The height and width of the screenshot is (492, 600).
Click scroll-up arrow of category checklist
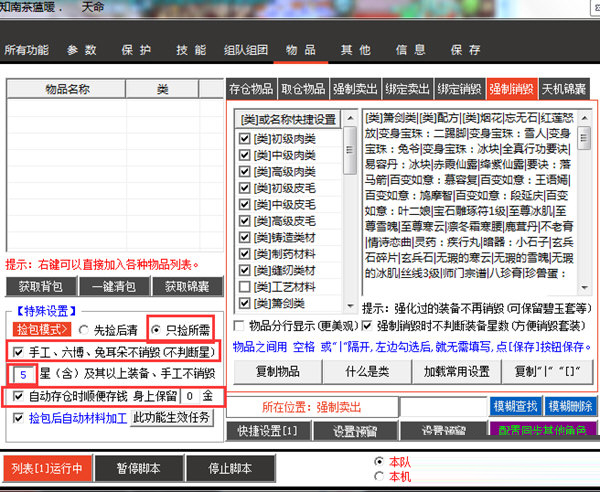coord(350,118)
